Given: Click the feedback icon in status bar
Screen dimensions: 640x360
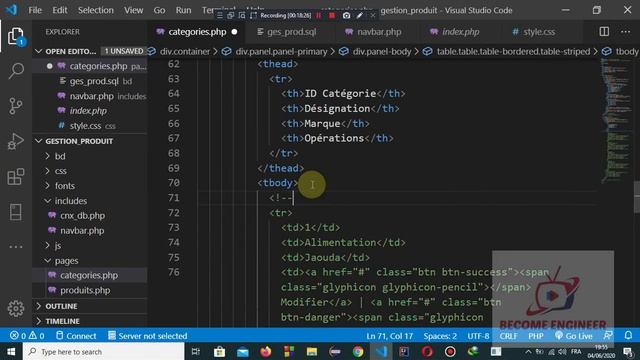Looking at the screenshot, I should 608,336.
